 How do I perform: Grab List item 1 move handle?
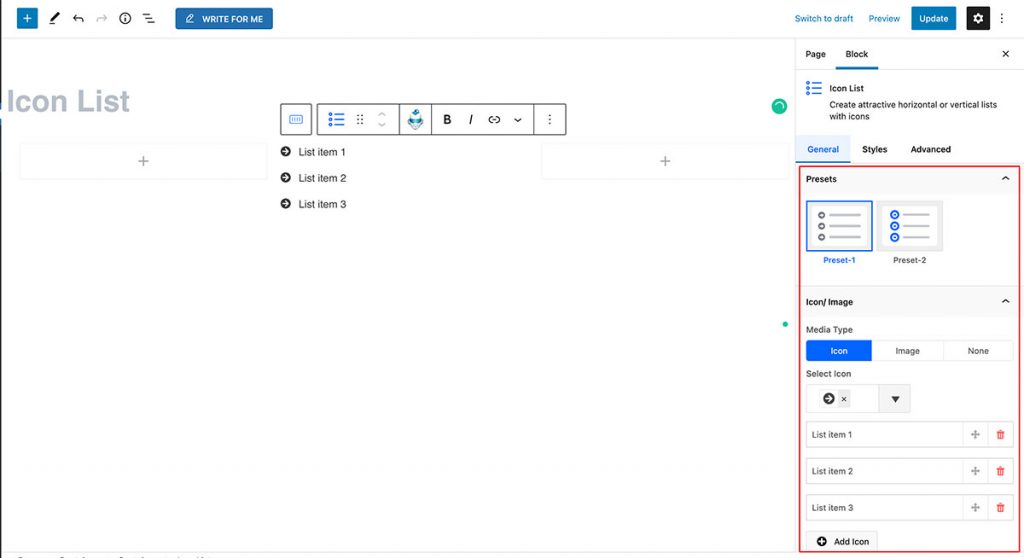975,435
